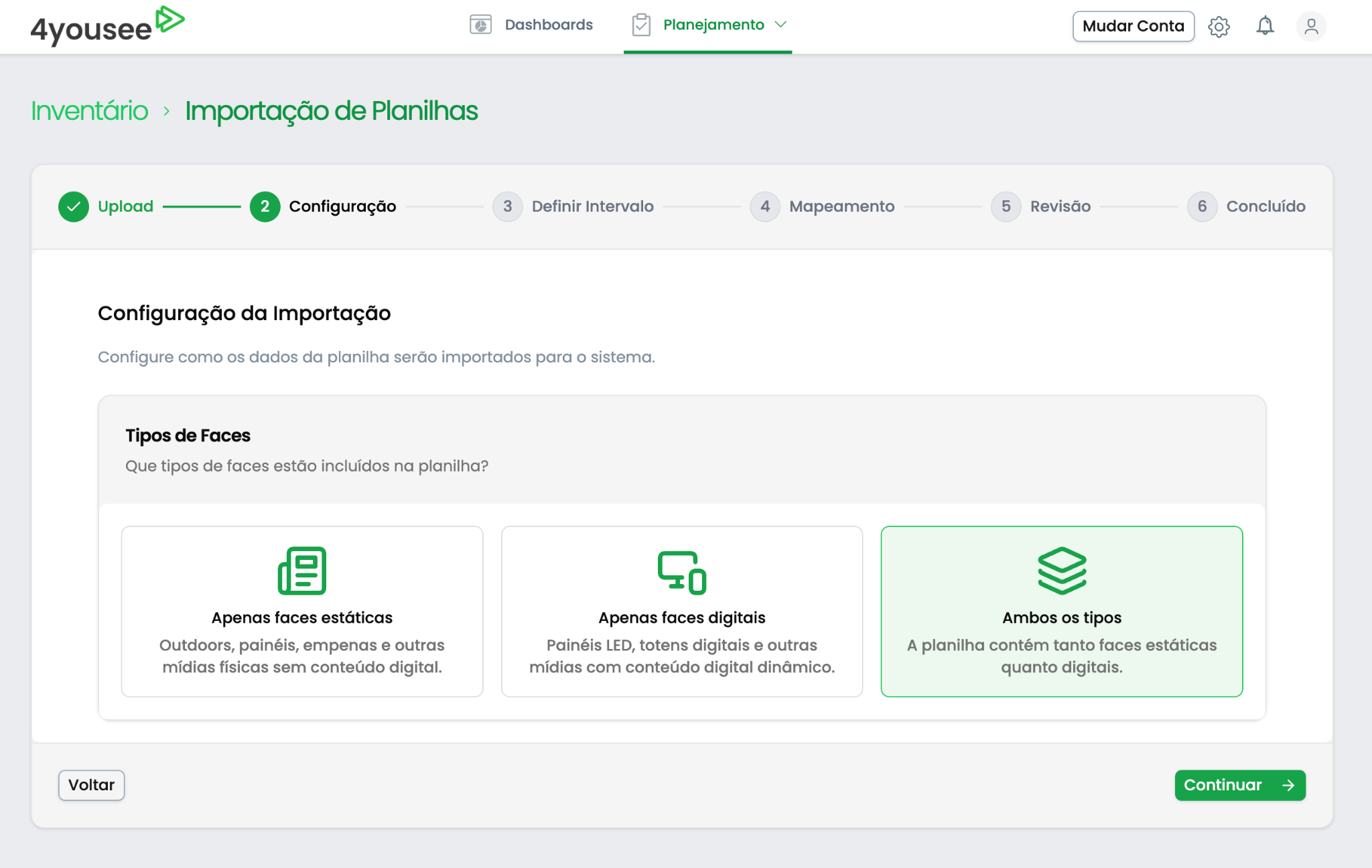
Task: Open notifications bell icon
Action: coord(1264,26)
